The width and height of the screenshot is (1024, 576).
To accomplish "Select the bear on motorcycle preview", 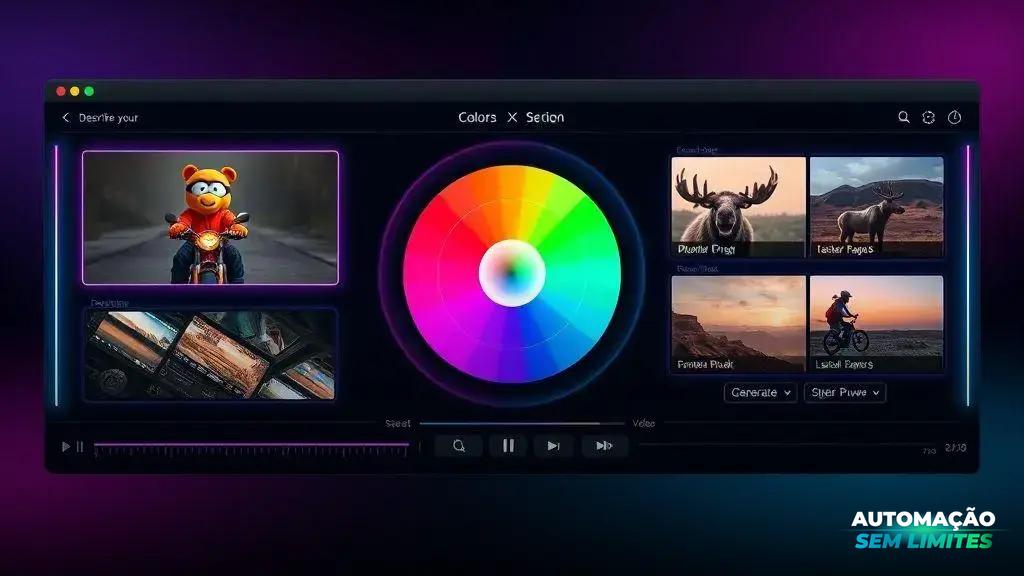I will tap(210, 217).
